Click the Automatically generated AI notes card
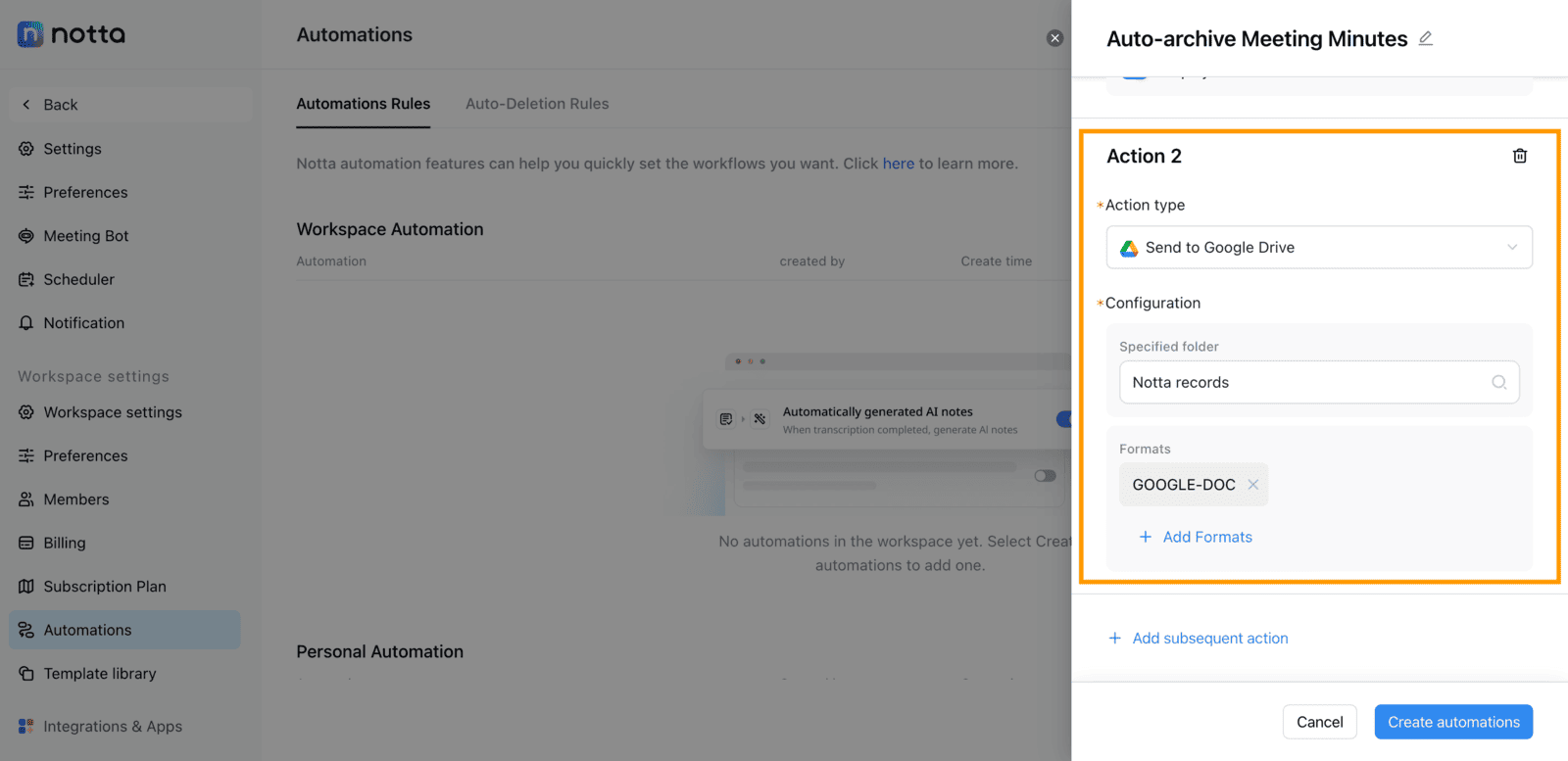This screenshot has height=761, width=1568. (x=887, y=420)
